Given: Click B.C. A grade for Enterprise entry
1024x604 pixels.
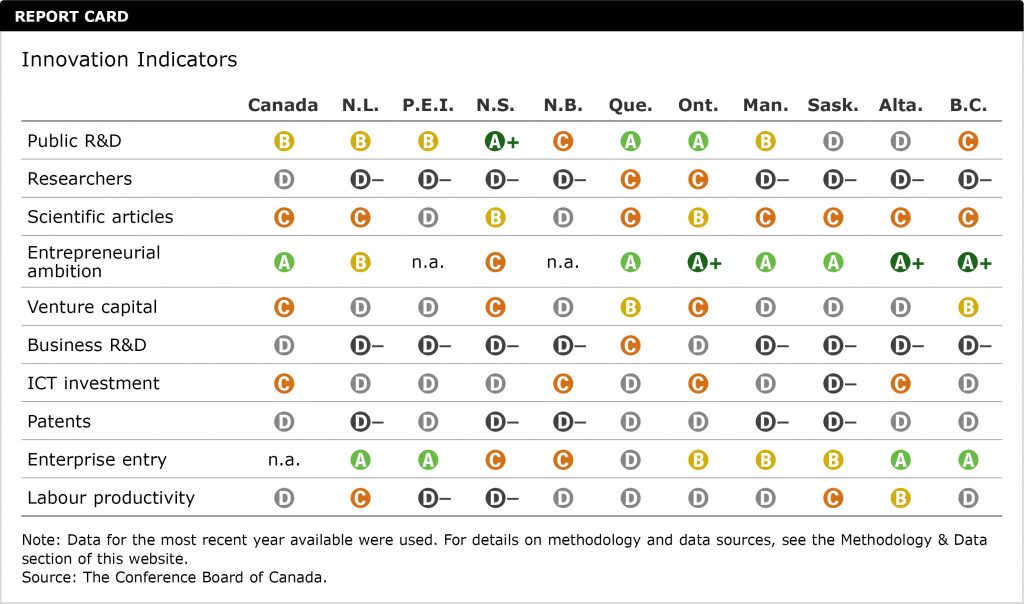Looking at the screenshot, I should coord(967,460).
